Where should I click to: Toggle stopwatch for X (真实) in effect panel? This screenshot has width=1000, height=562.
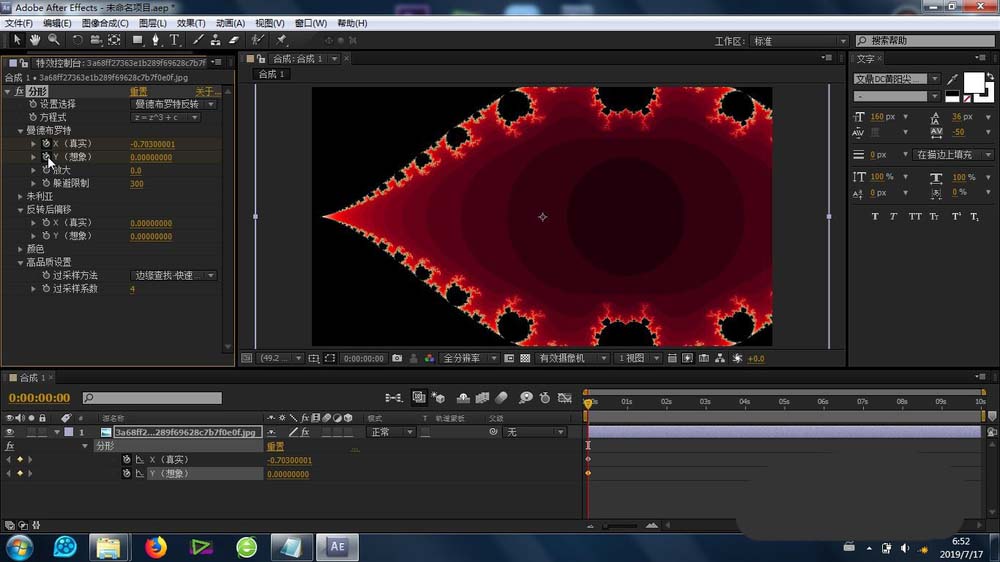[x=46, y=144]
